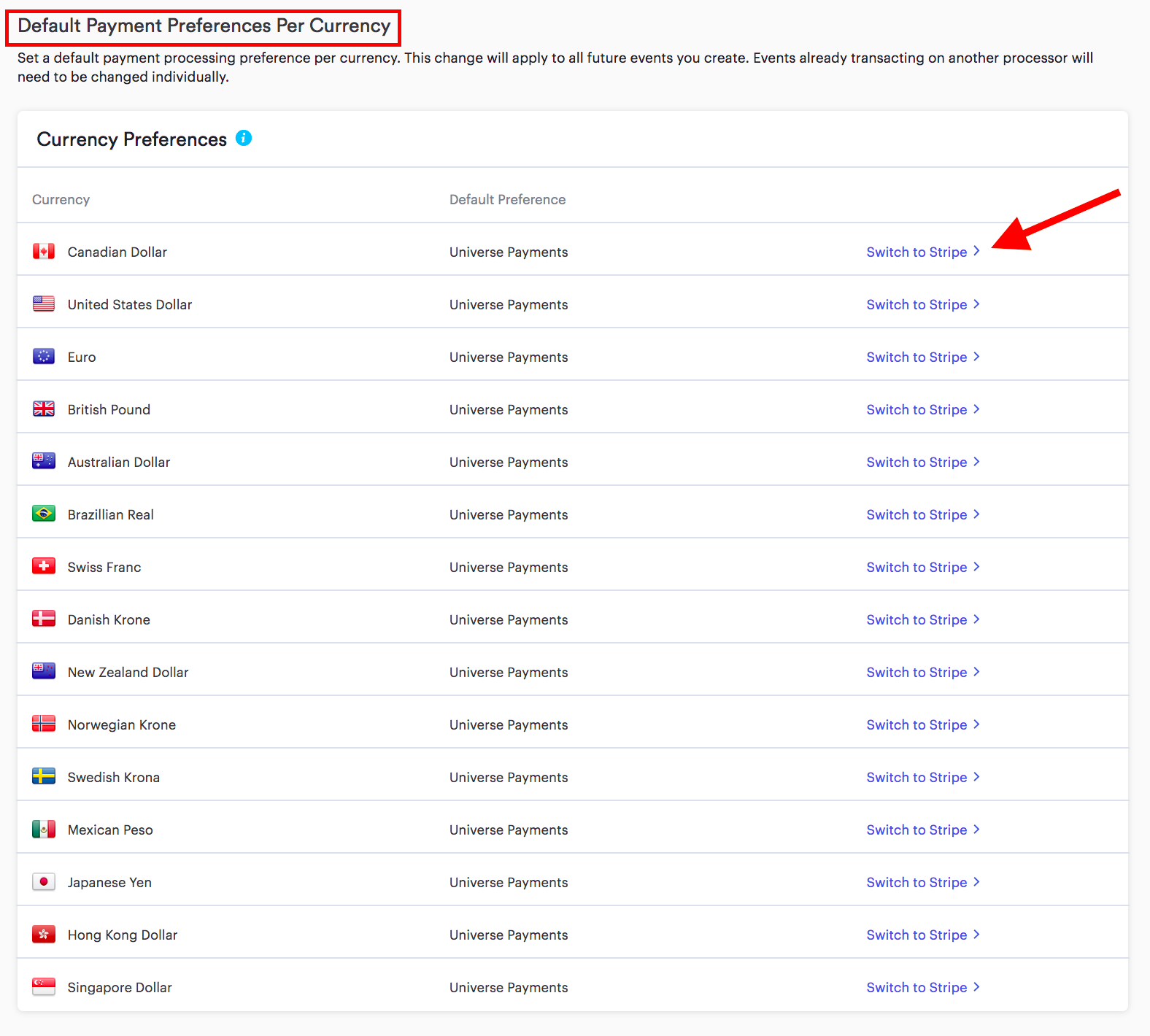Click the Danish Krone label
Viewport: 1150px width, 1036px height.
109,619
